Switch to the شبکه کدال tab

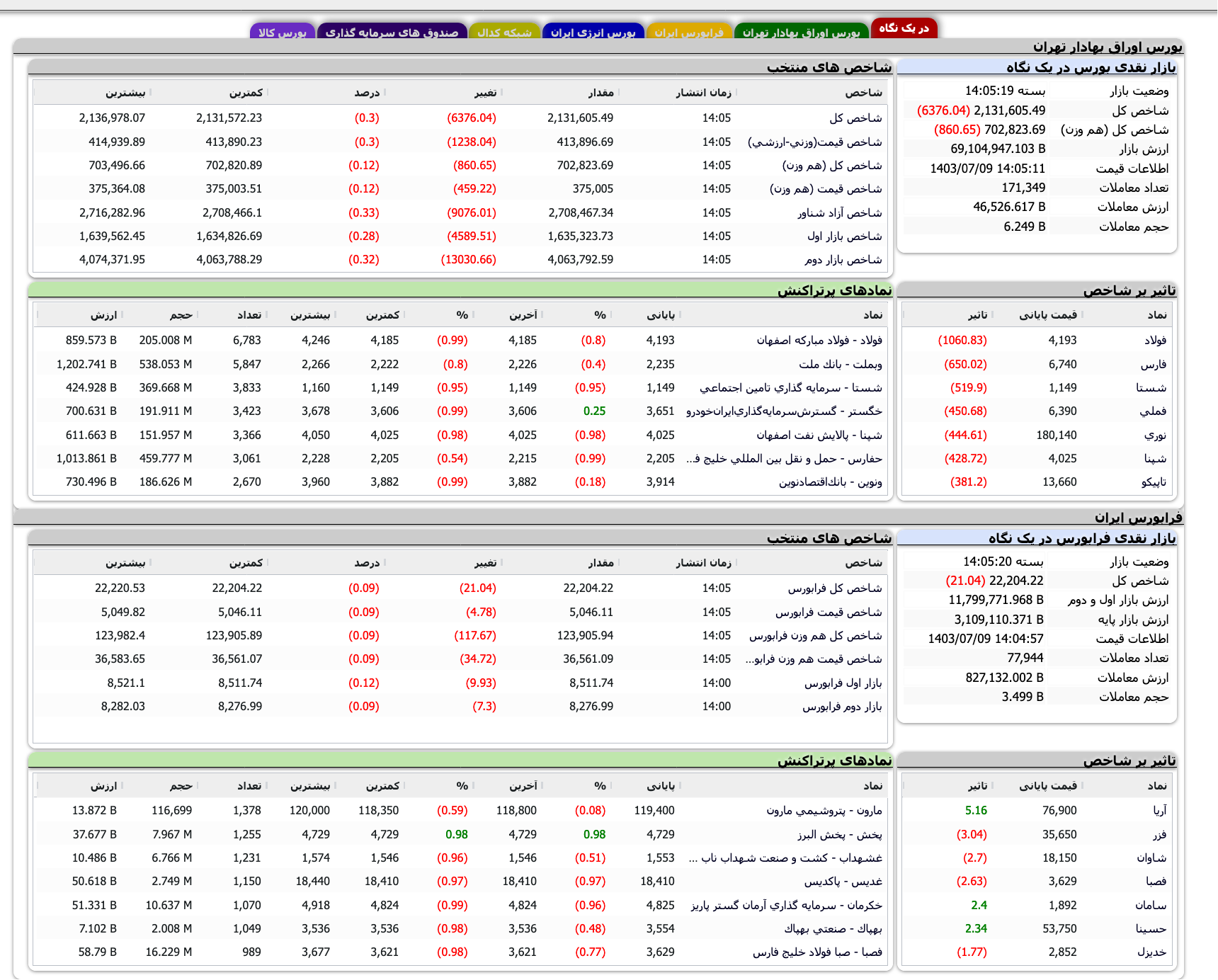point(505,31)
